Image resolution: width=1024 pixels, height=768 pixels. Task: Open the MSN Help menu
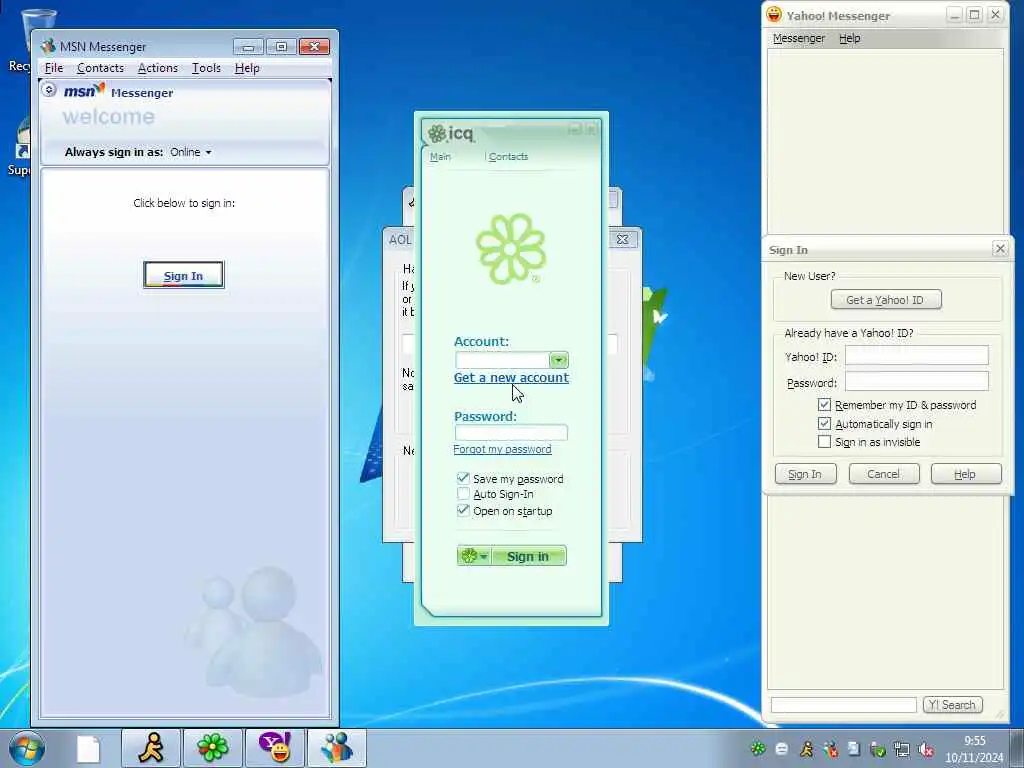coord(247,68)
